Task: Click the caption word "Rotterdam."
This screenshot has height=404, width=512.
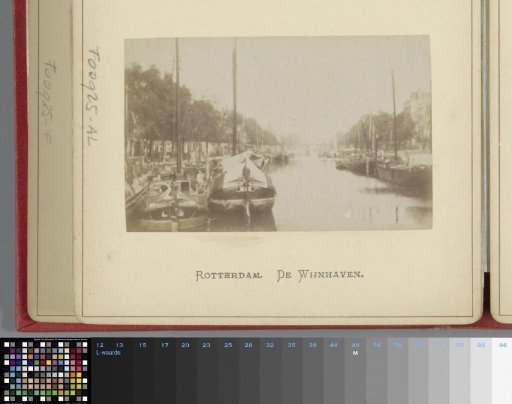Action: [x=229, y=275]
